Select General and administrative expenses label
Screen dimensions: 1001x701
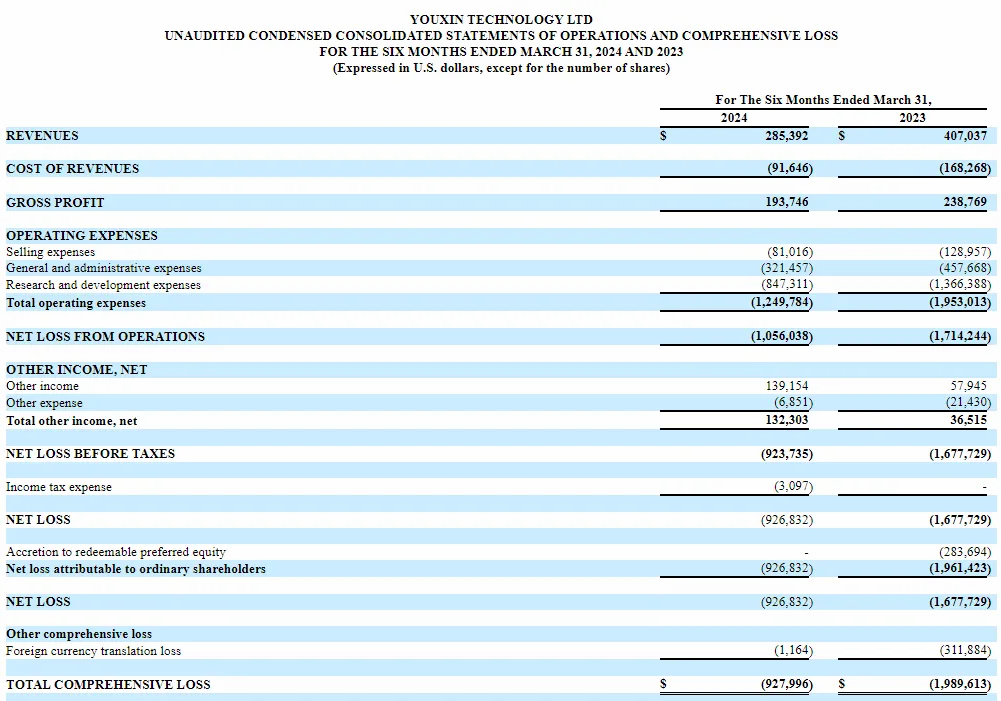pyautogui.click(x=103, y=268)
